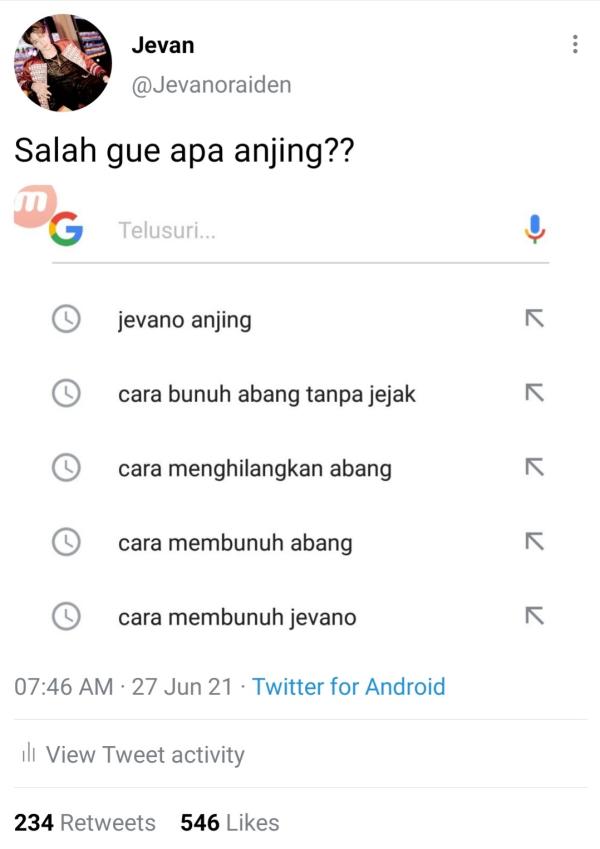Click history clock icon for 'jevano anjing'
Image resolution: width=600 pixels, height=849 pixels.
(x=66, y=319)
